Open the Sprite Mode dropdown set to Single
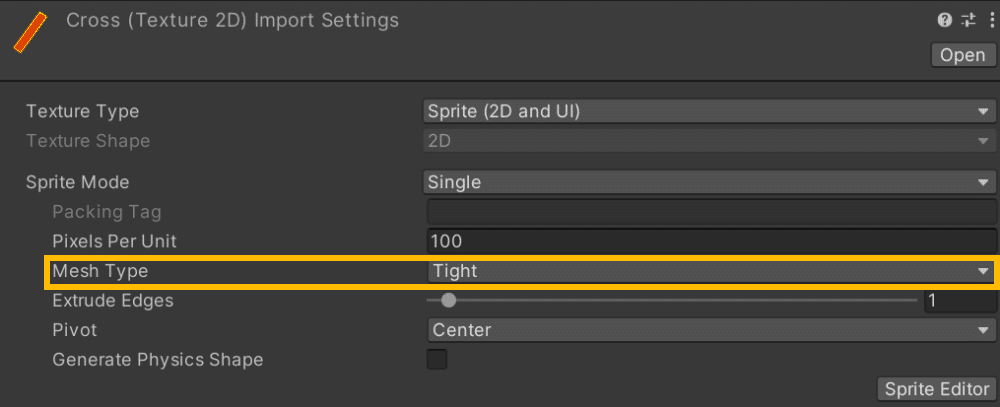 709,182
